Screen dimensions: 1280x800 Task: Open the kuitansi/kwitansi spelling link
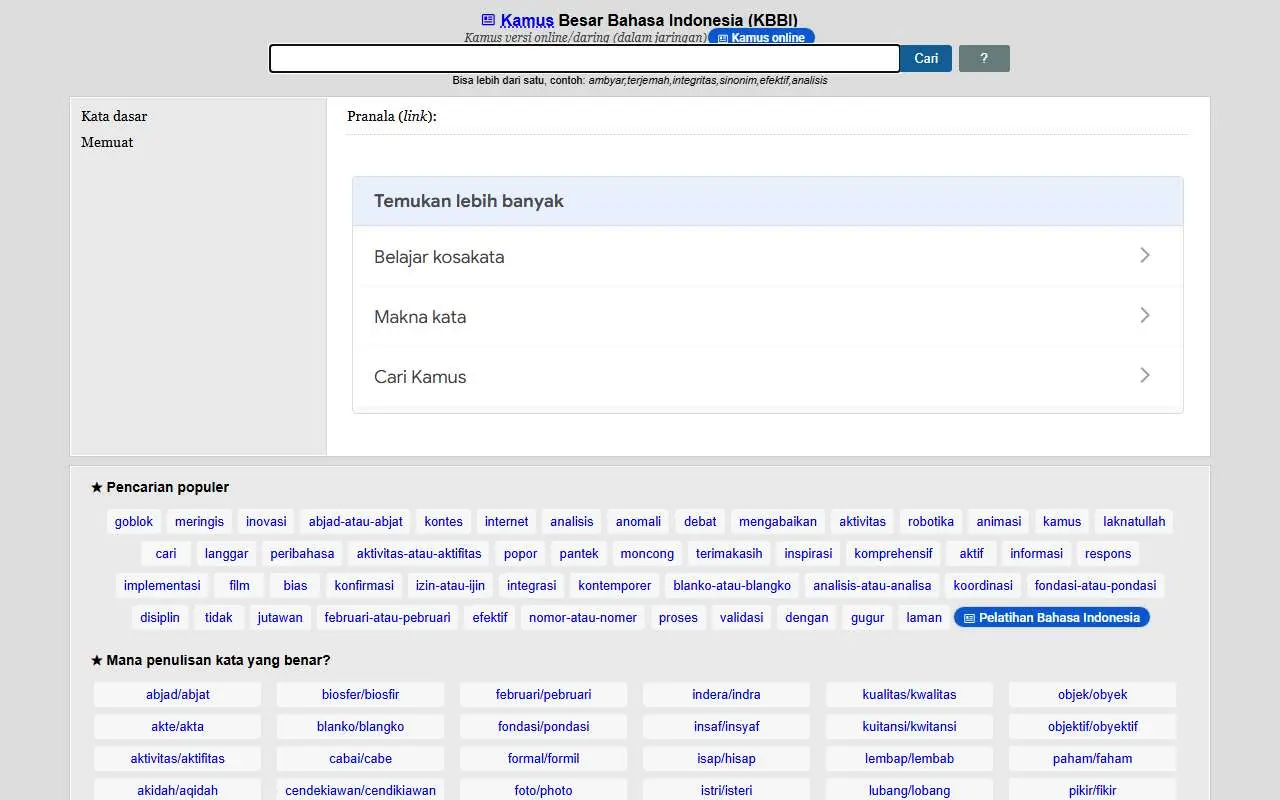pyautogui.click(x=909, y=726)
